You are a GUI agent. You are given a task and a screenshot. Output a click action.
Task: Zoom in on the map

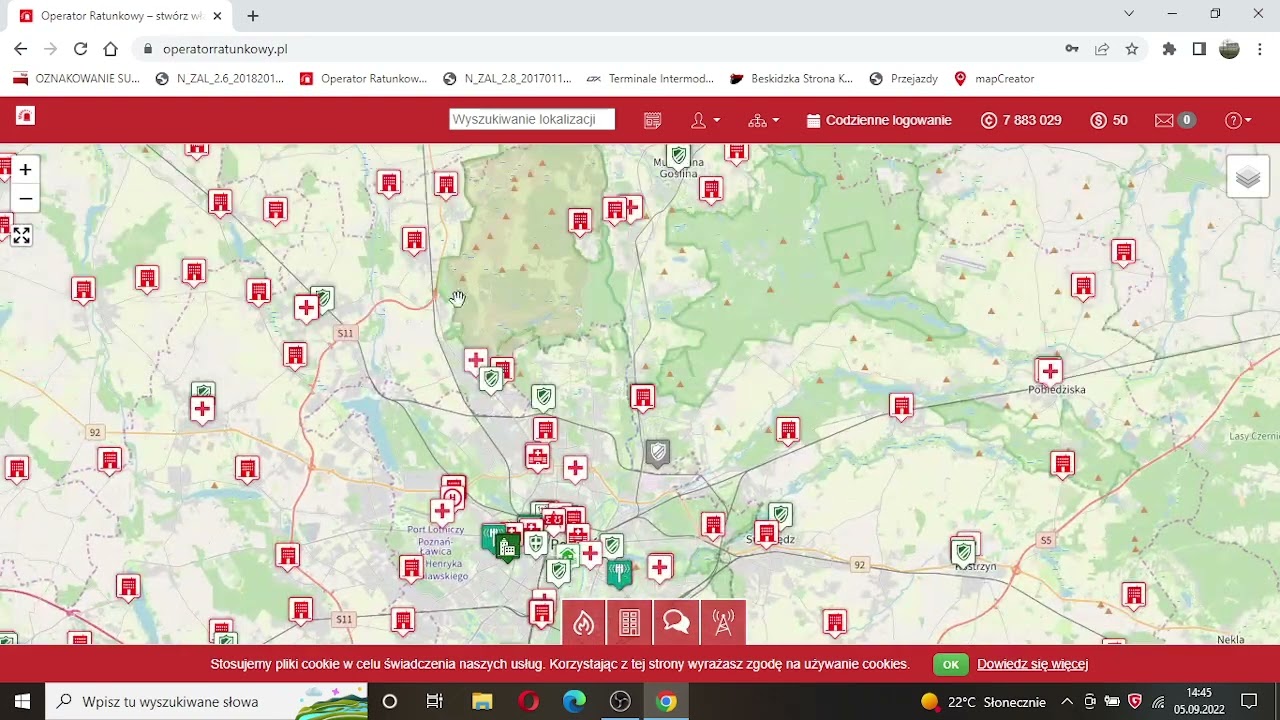pos(25,170)
